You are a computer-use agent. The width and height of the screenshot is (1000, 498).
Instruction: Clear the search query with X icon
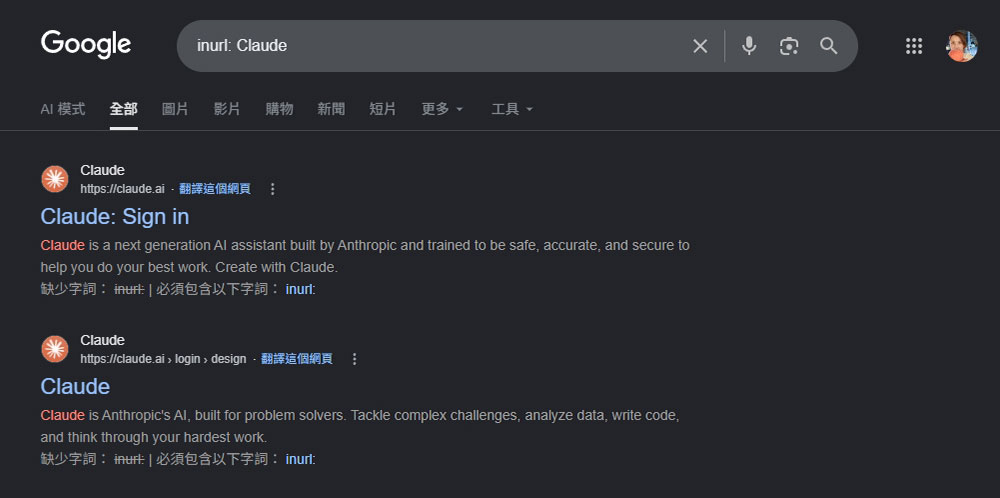pyautogui.click(x=700, y=46)
